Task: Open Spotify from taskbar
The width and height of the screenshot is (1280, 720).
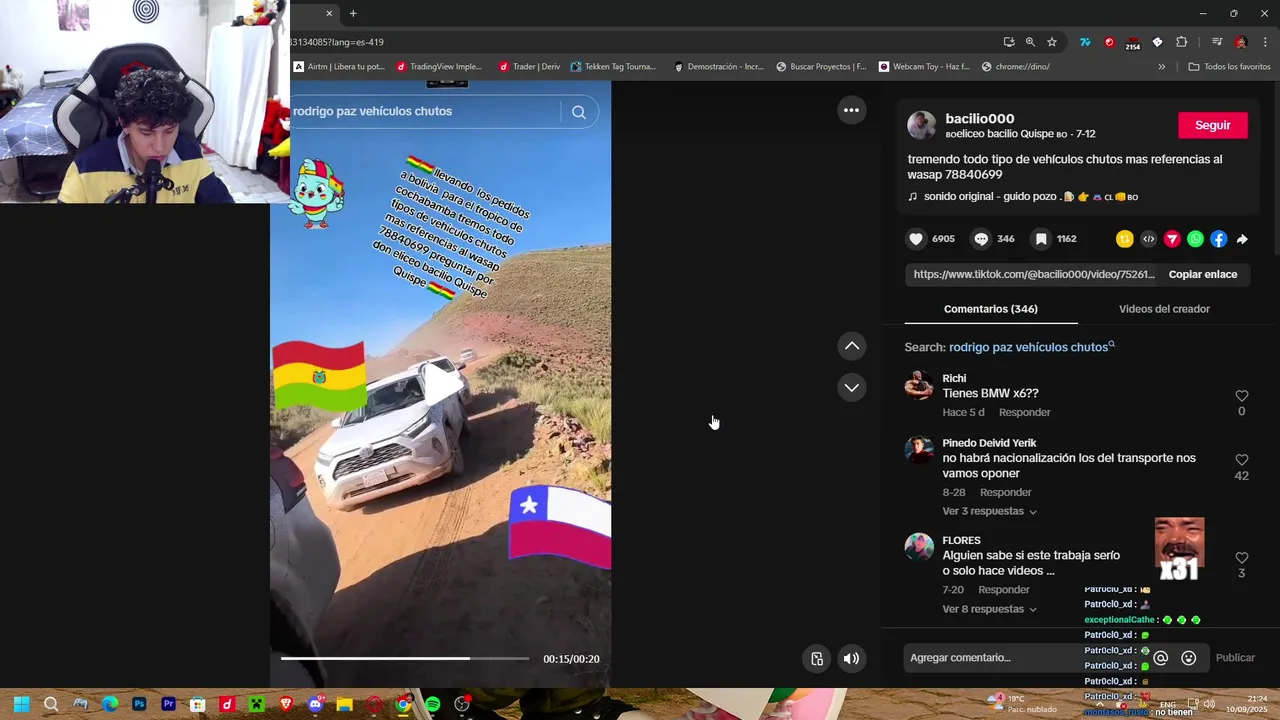Action: pos(432,704)
